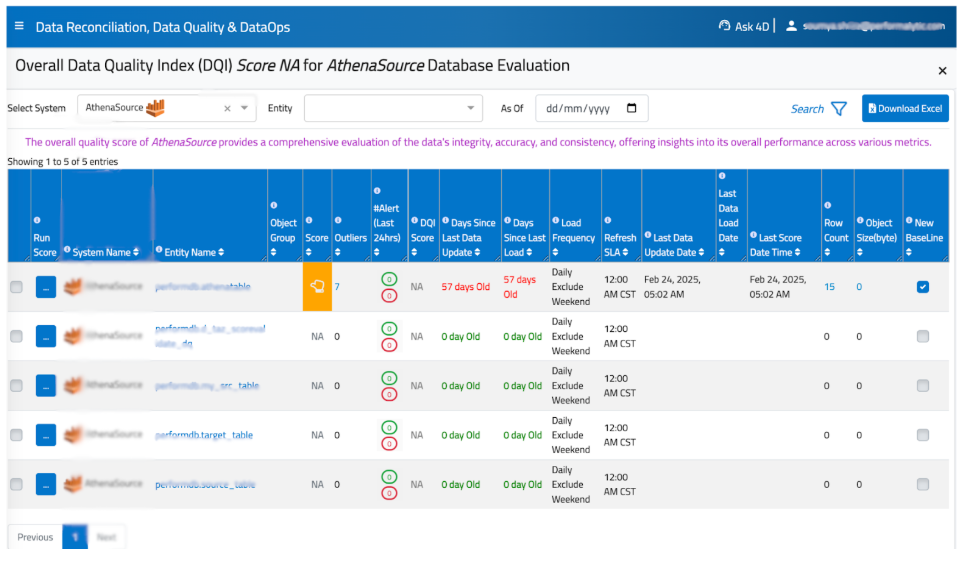Uncheck New BaseLine checkbox for performdb.athenatable
The width and height of the screenshot is (962, 567).
pos(922,287)
